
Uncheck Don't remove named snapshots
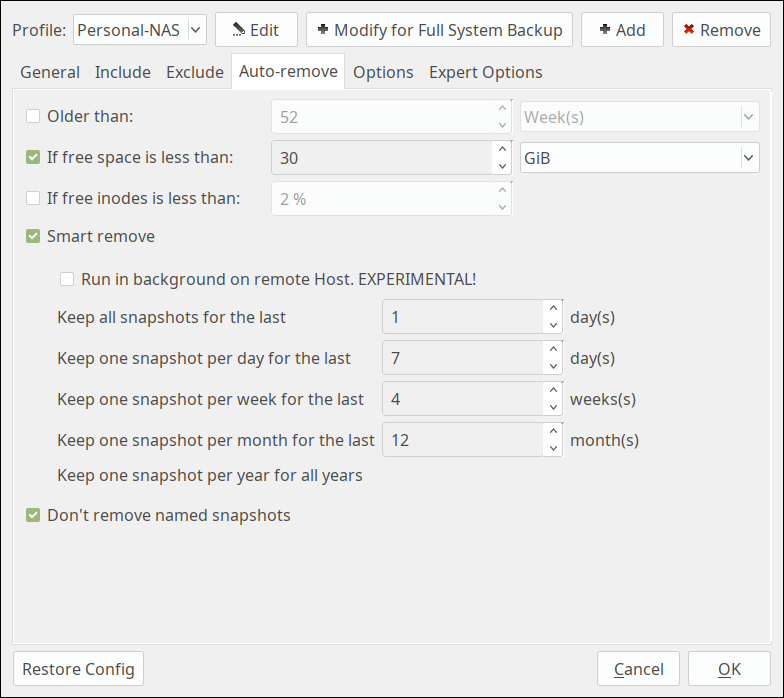tap(33, 515)
